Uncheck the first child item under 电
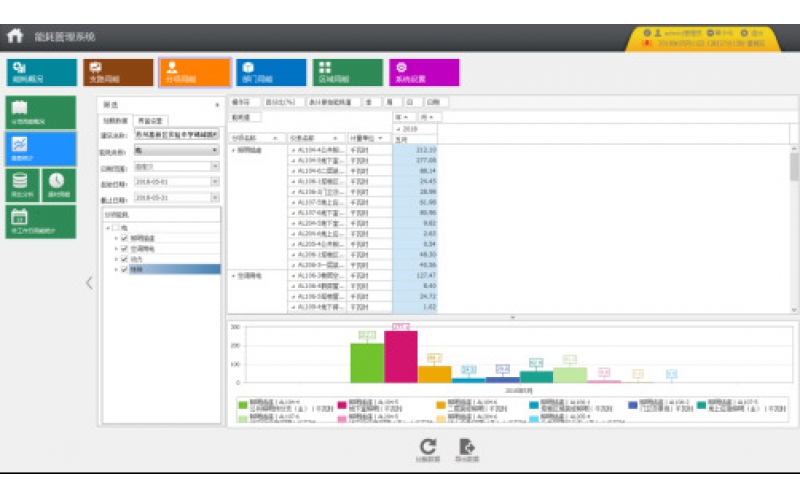 coord(124,238)
